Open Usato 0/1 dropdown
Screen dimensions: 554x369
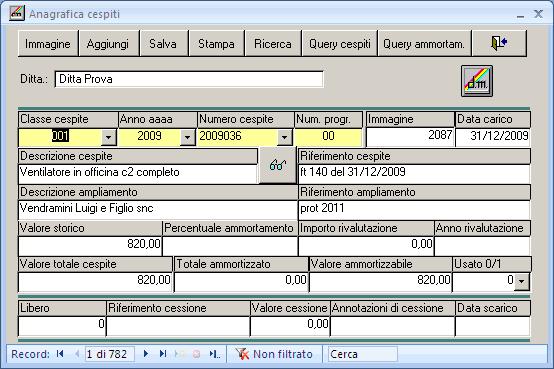click(521, 282)
